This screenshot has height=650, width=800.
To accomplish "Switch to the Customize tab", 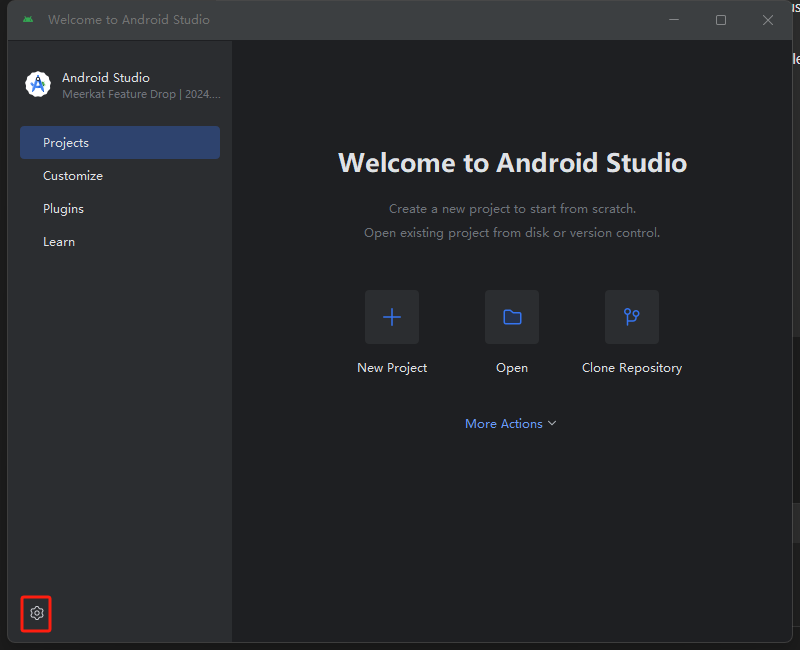I will [73, 176].
